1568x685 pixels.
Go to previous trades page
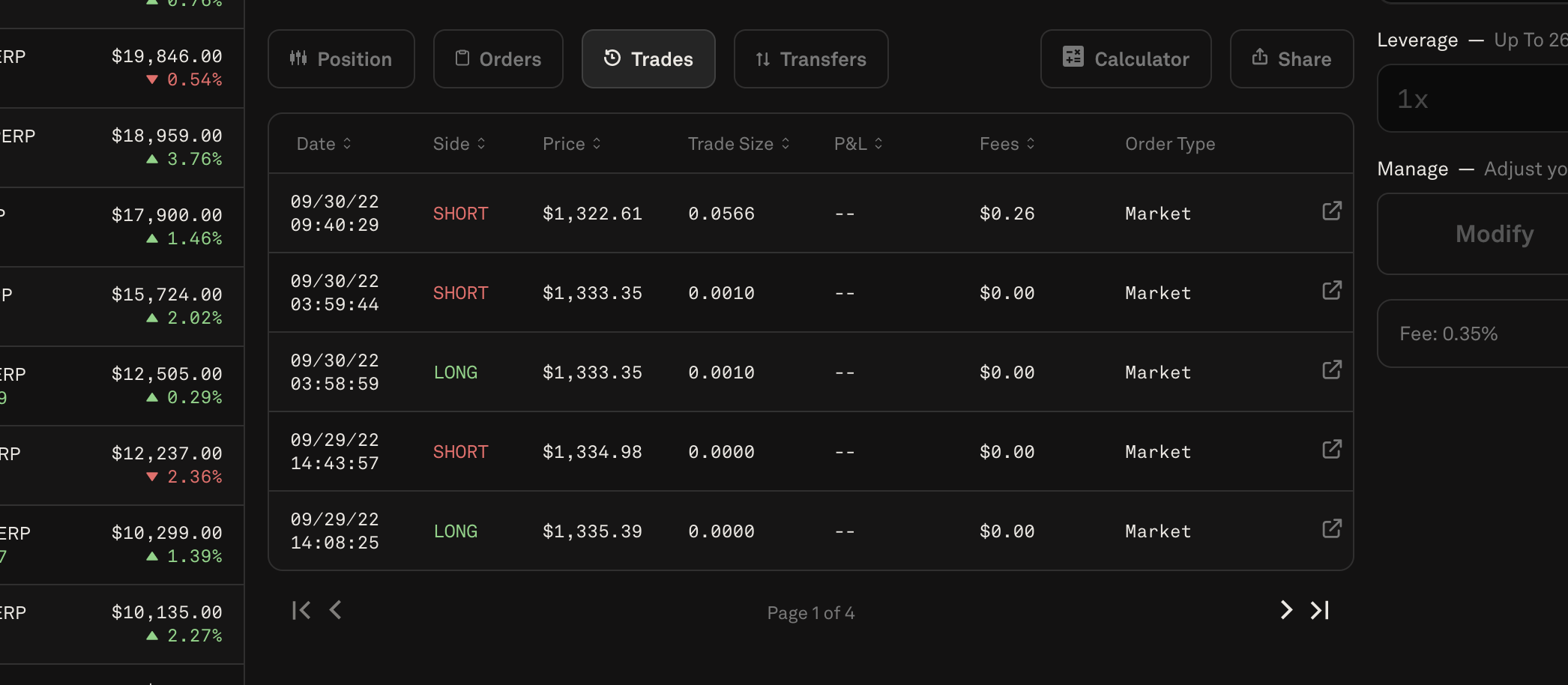click(x=336, y=611)
